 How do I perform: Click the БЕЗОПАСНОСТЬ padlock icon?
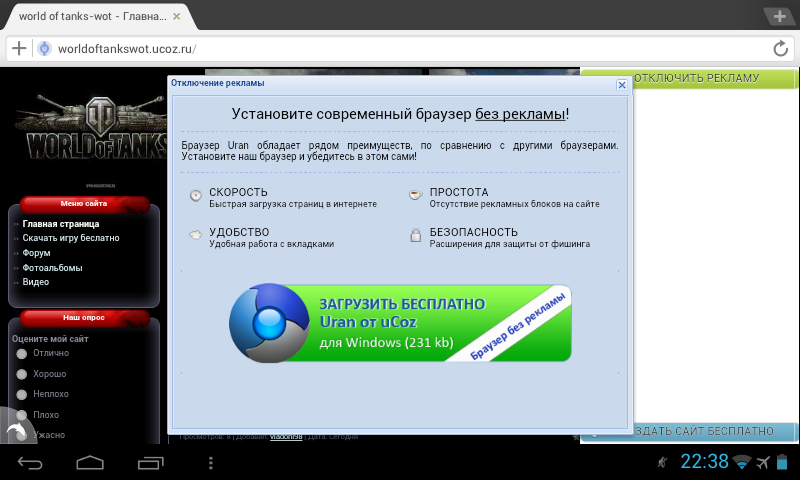click(x=416, y=235)
